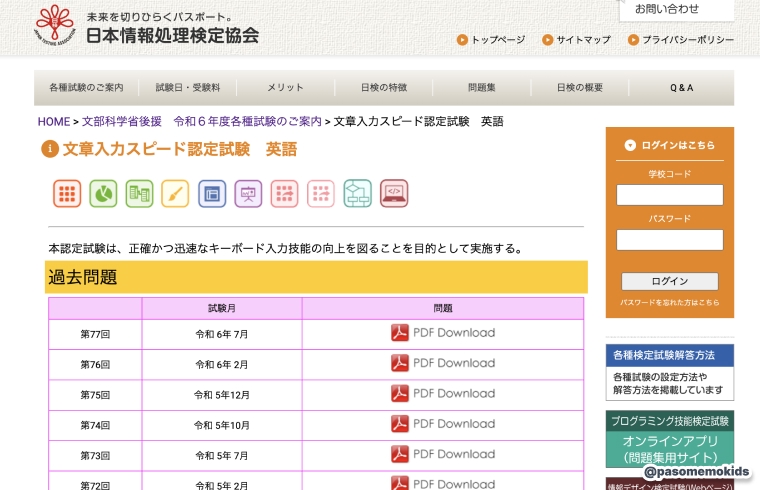Viewport: 760px width, 490px height.
Task: Click お問い合わせ contact tab
Action: [x=677, y=10]
